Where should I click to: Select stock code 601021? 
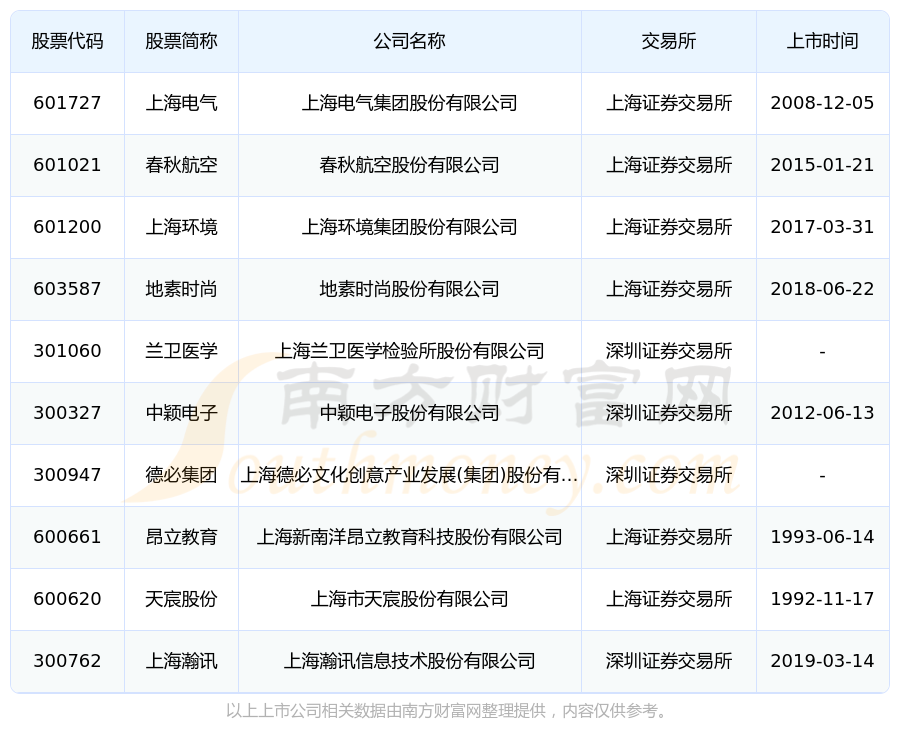click(x=67, y=165)
